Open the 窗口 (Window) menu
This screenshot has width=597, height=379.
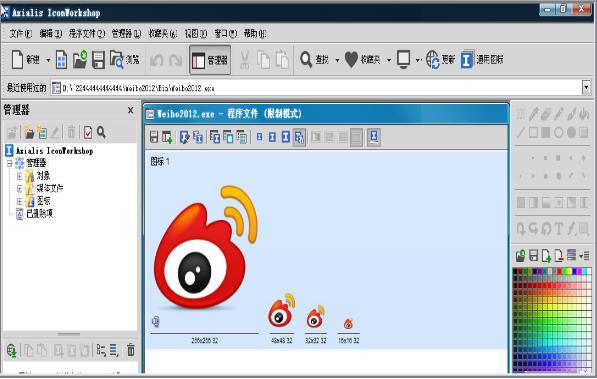pyautogui.click(x=225, y=34)
